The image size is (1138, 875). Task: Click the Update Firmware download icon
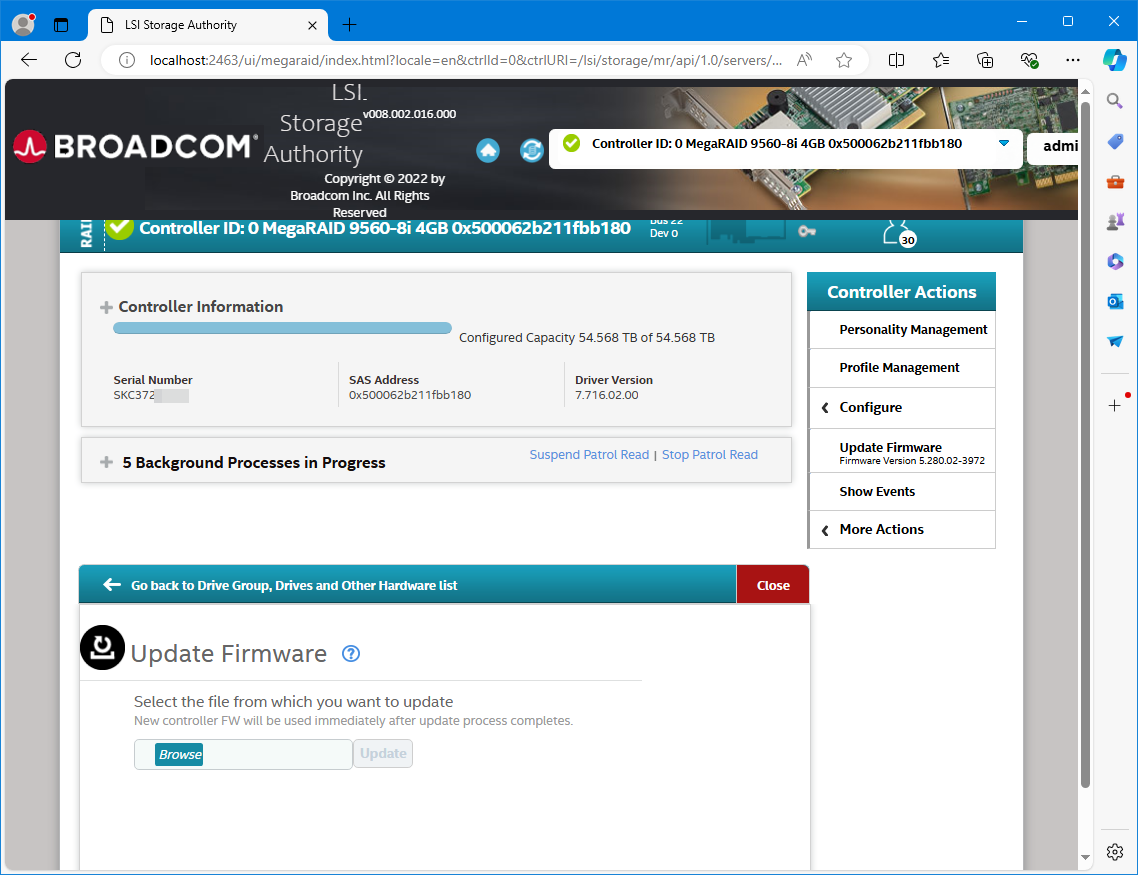102,647
